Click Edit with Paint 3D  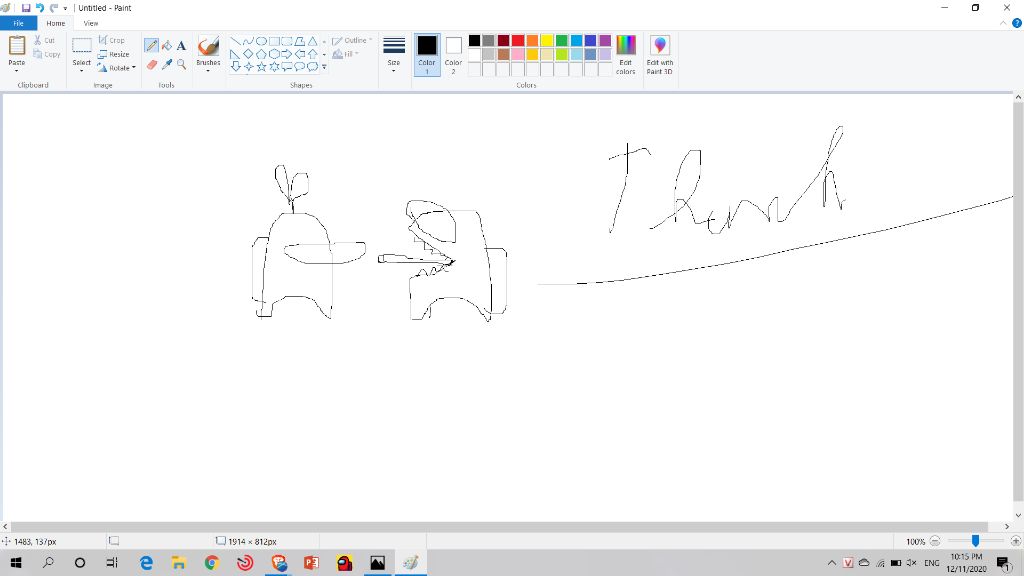coord(660,54)
